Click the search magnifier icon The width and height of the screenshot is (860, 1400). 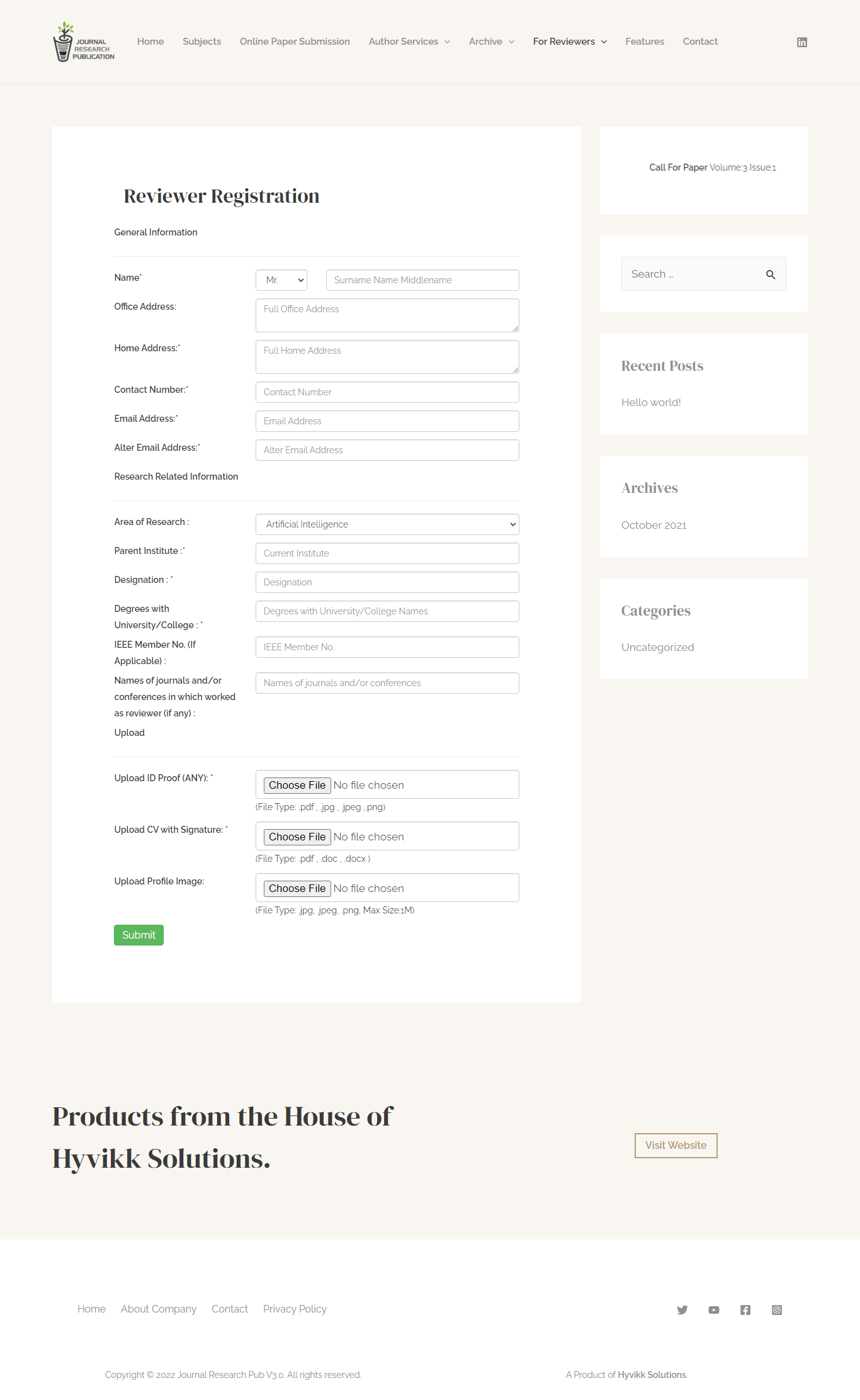click(x=771, y=274)
